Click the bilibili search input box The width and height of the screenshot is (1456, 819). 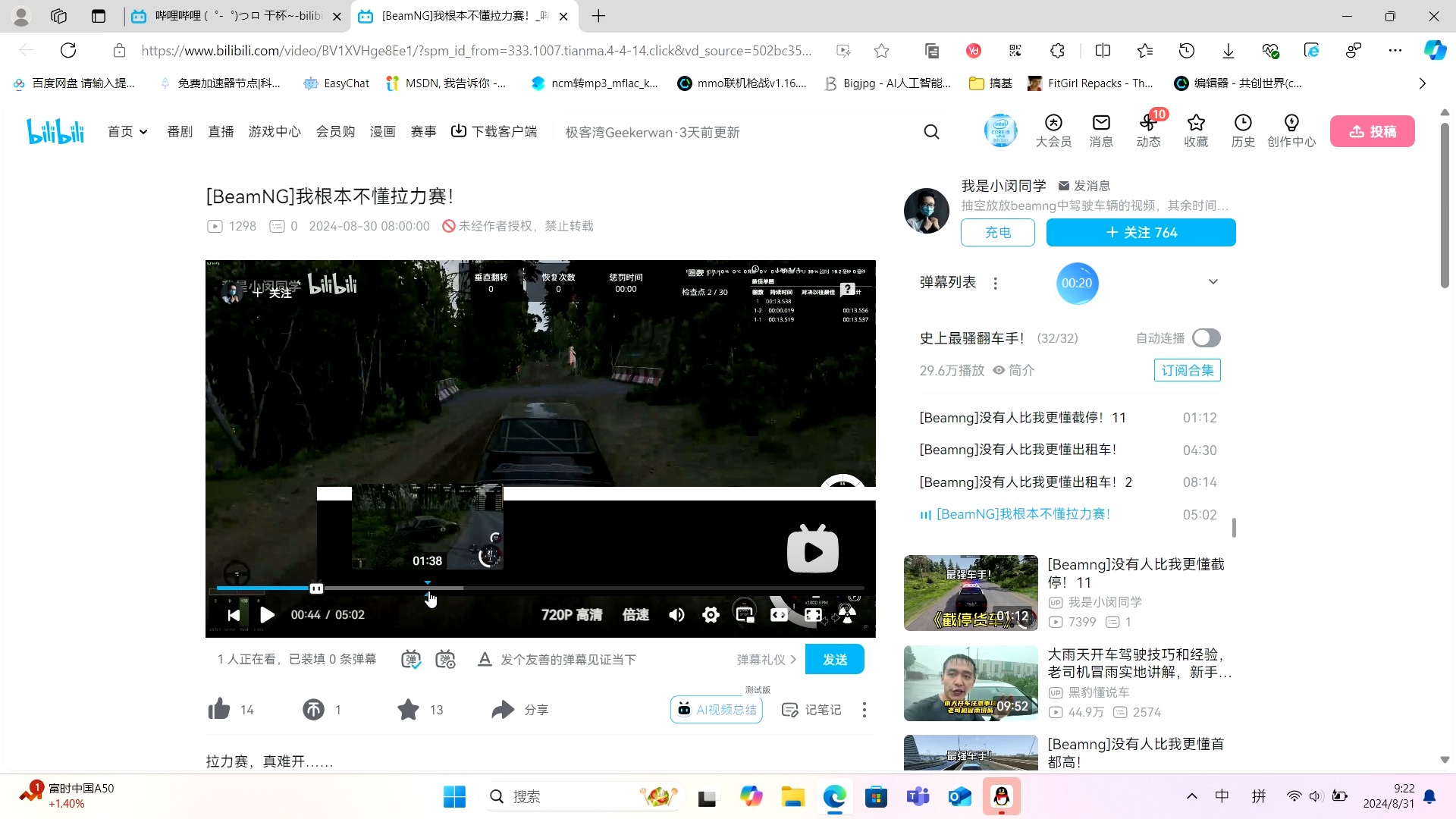click(x=738, y=132)
